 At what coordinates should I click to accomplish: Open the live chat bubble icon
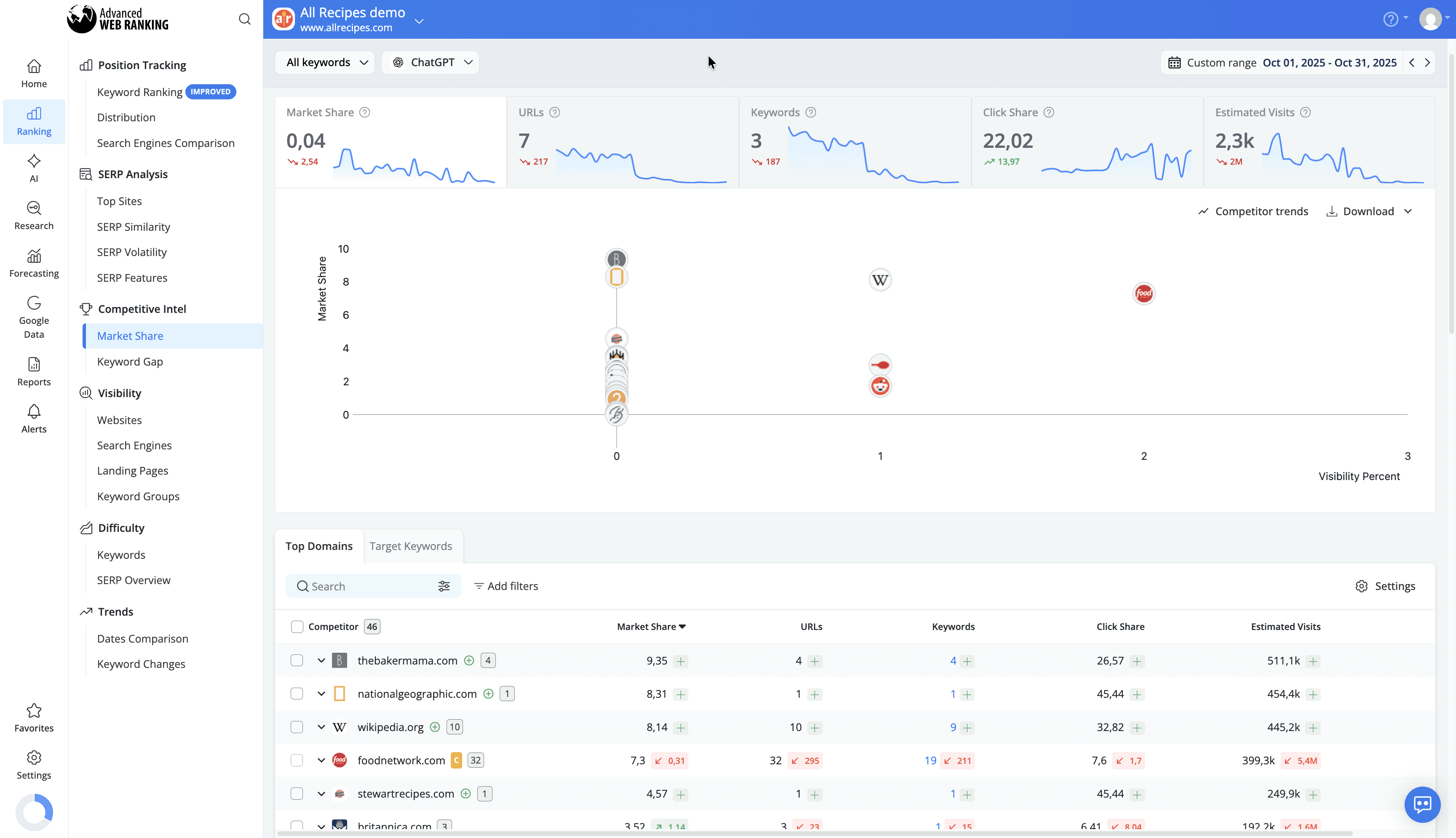(x=1422, y=804)
